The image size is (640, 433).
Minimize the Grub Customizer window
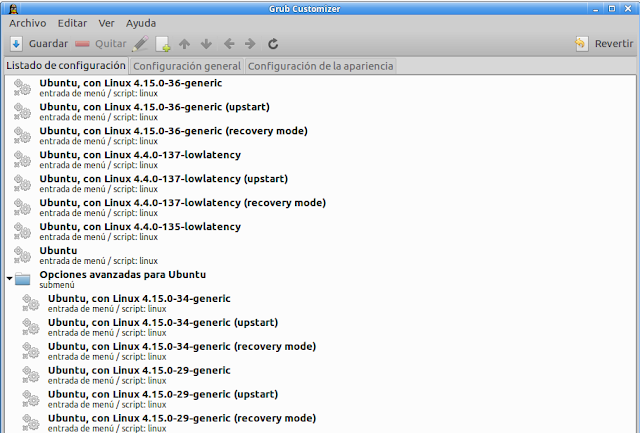coord(596,9)
